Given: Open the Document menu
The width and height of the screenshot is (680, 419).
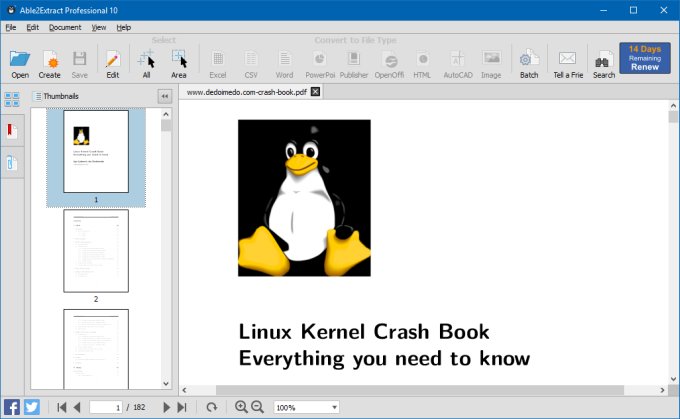Looking at the screenshot, I should click(65, 27).
